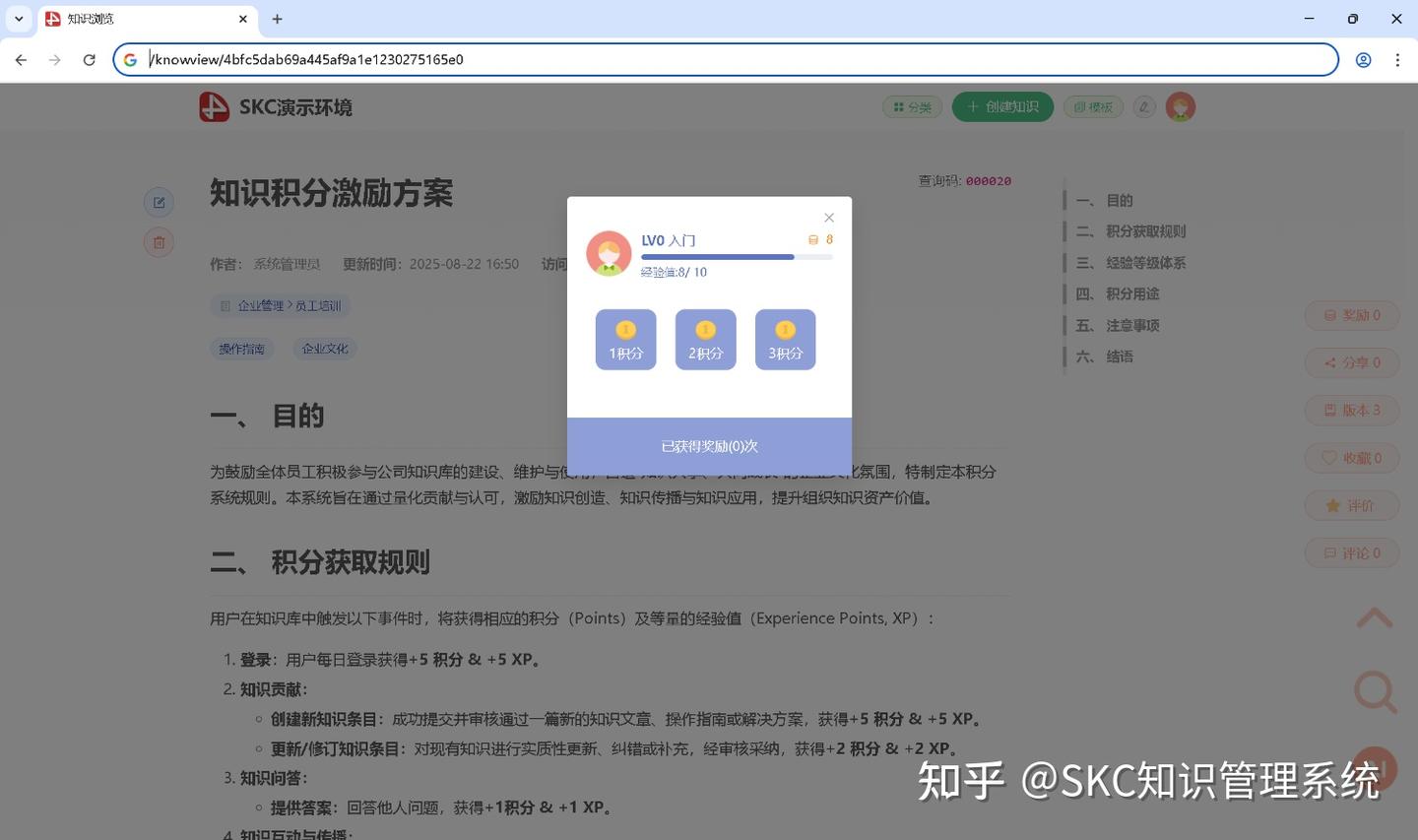Viewport: 1418px width, 840px height.
Task: Select the 知识浏览 tab
Action: pyautogui.click(x=148, y=19)
